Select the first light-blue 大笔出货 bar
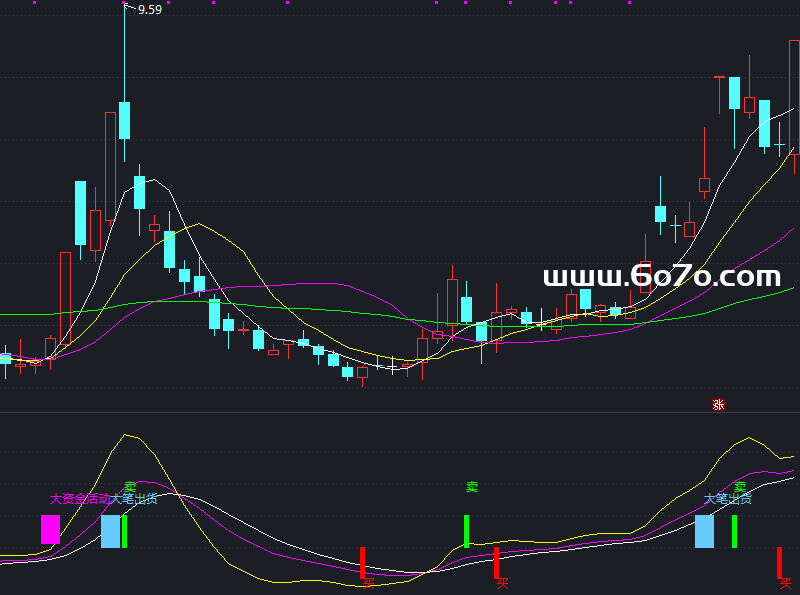 [110, 531]
